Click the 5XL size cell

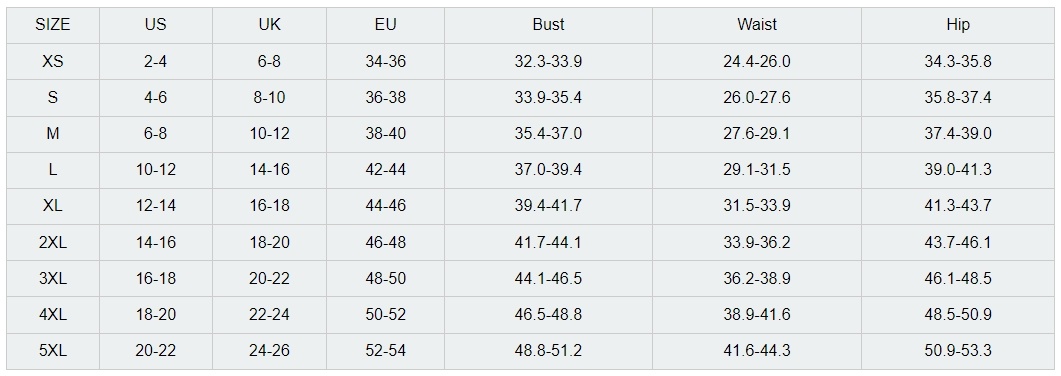[53, 351]
